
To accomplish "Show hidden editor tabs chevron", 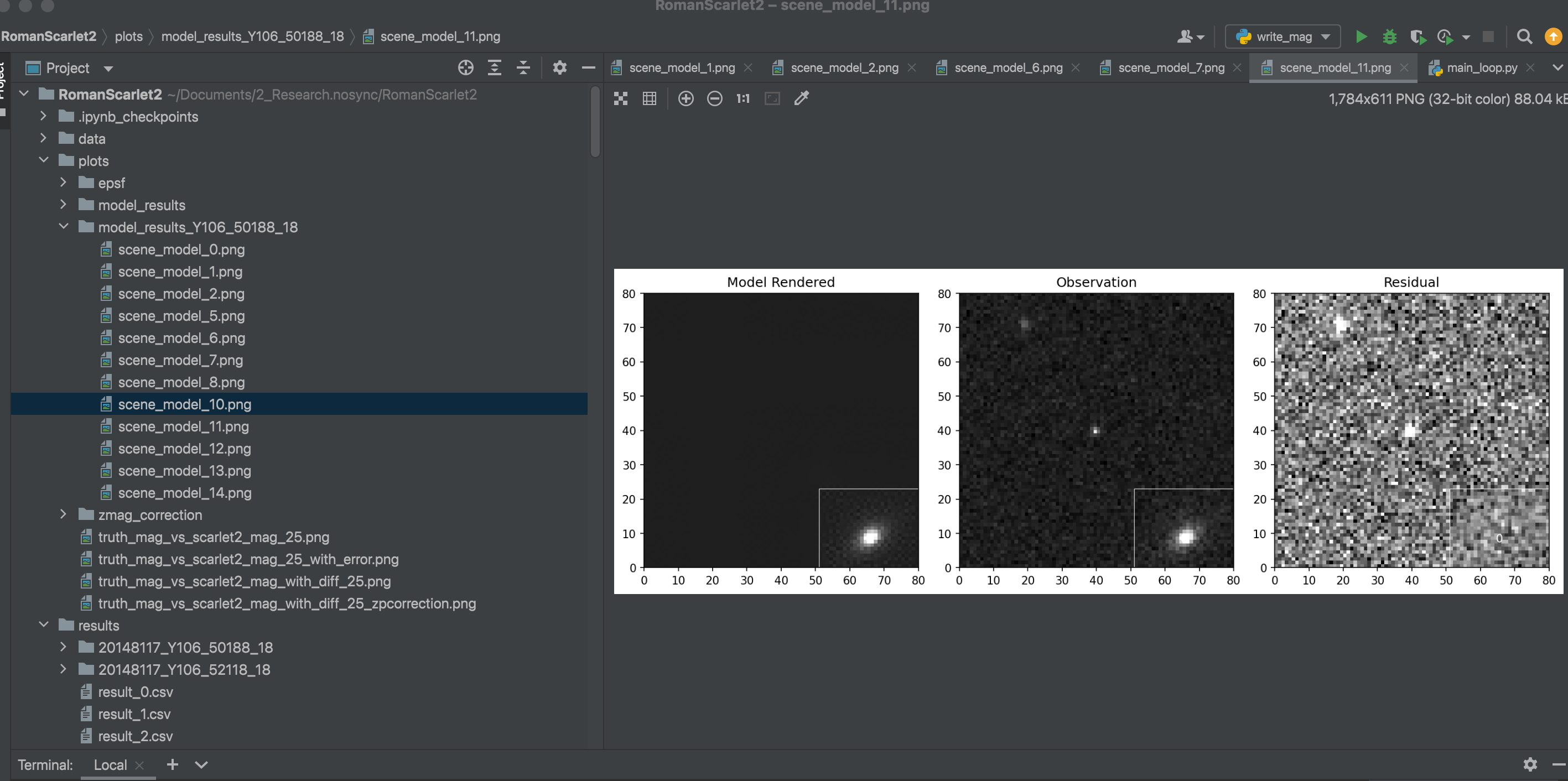I will [1557, 67].
